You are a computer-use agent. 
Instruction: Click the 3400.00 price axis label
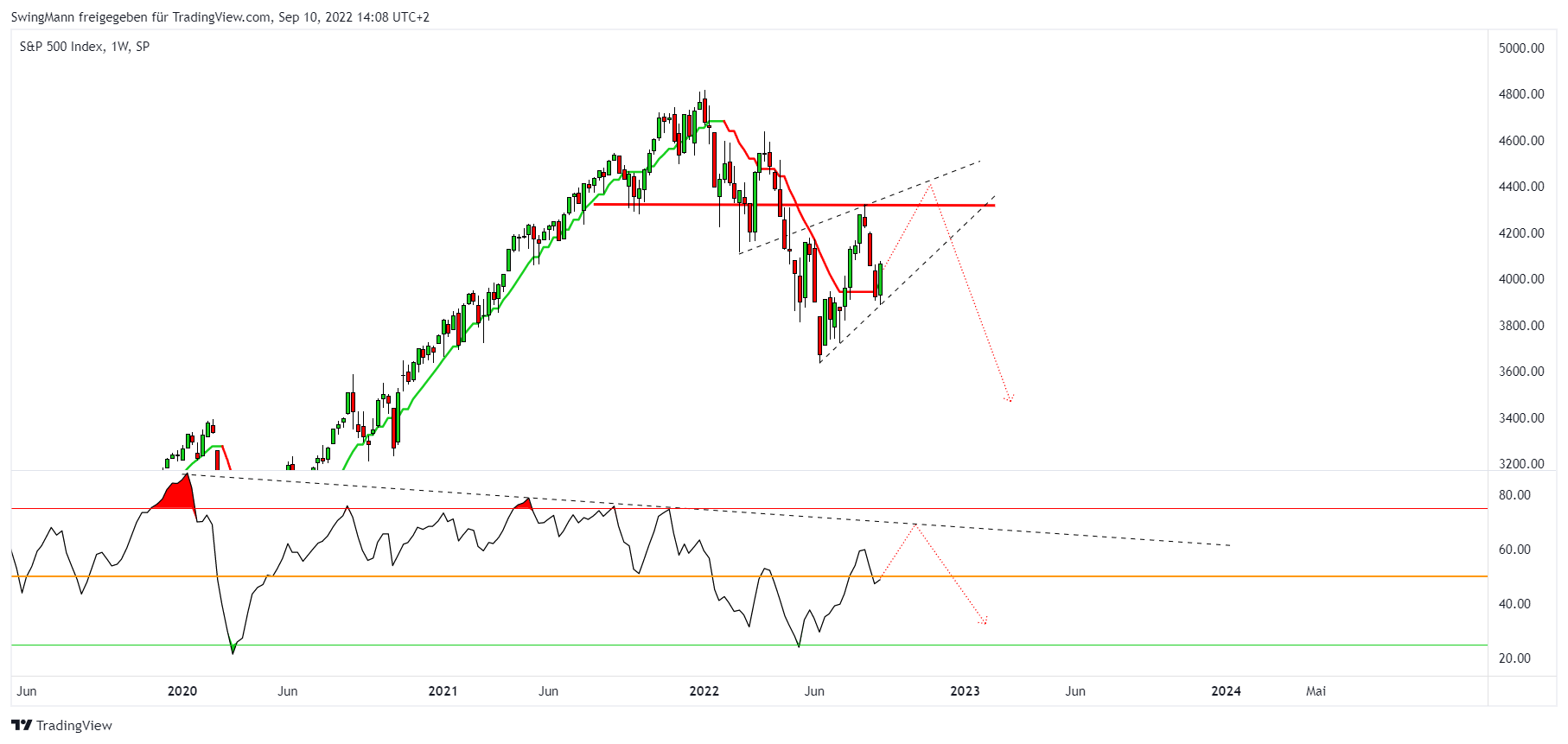click(1521, 418)
